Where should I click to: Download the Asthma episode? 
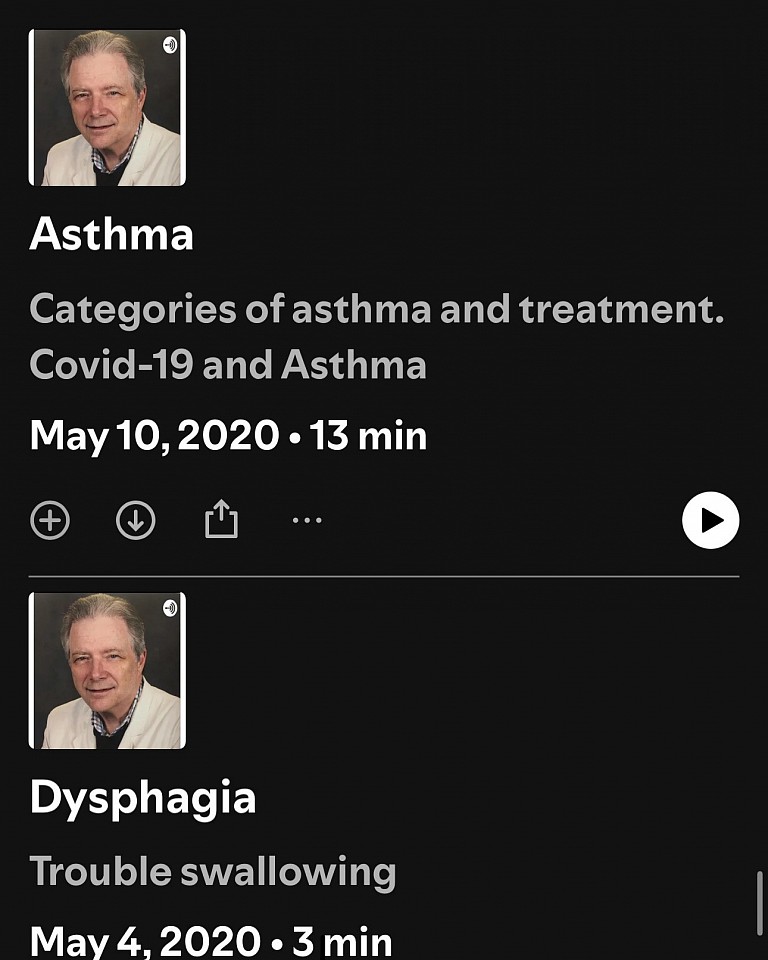coord(135,520)
